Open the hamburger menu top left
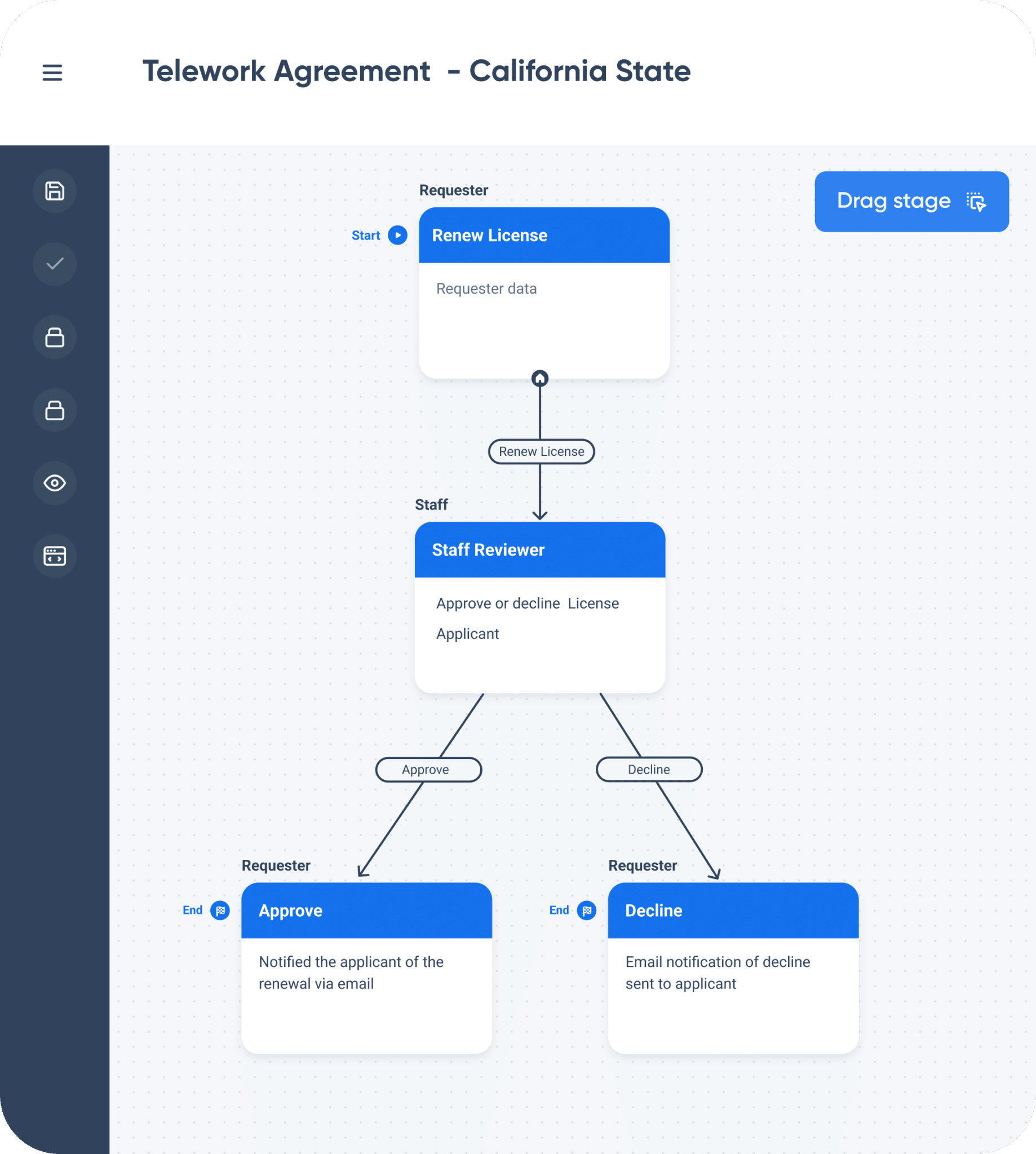The width and height of the screenshot is (1036, 1154). click(x=52, y=73)
